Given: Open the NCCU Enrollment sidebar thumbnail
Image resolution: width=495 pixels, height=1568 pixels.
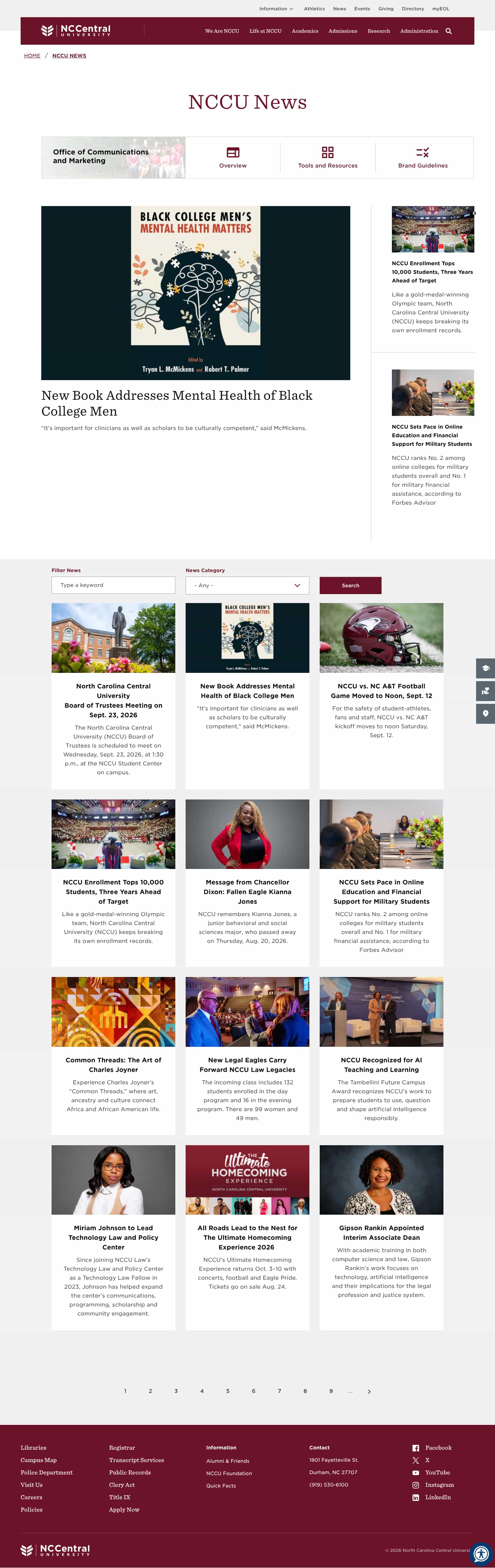Looking at the screenshot, I should [433, 229].
